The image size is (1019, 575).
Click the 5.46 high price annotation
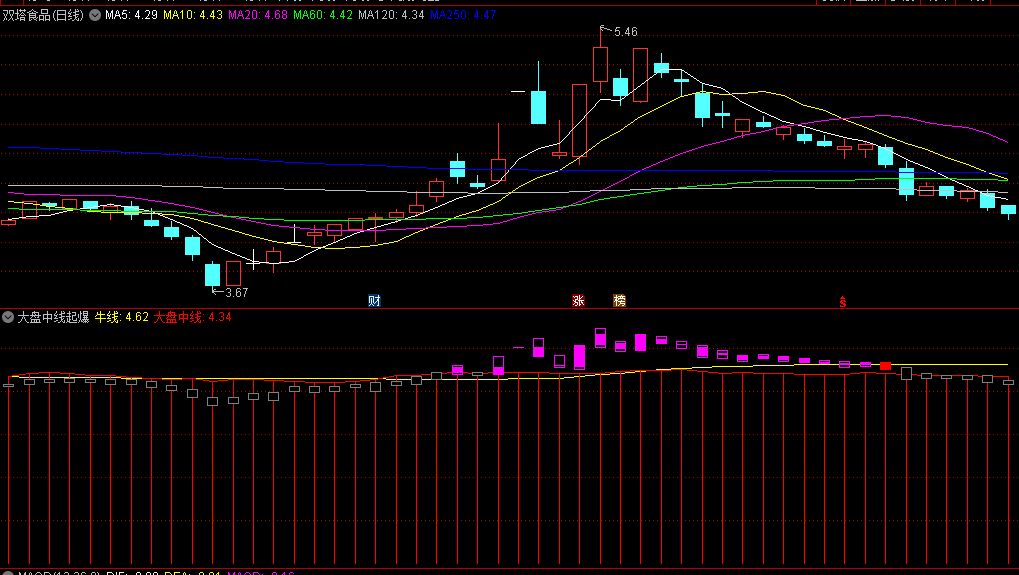[x=625, y=32]
